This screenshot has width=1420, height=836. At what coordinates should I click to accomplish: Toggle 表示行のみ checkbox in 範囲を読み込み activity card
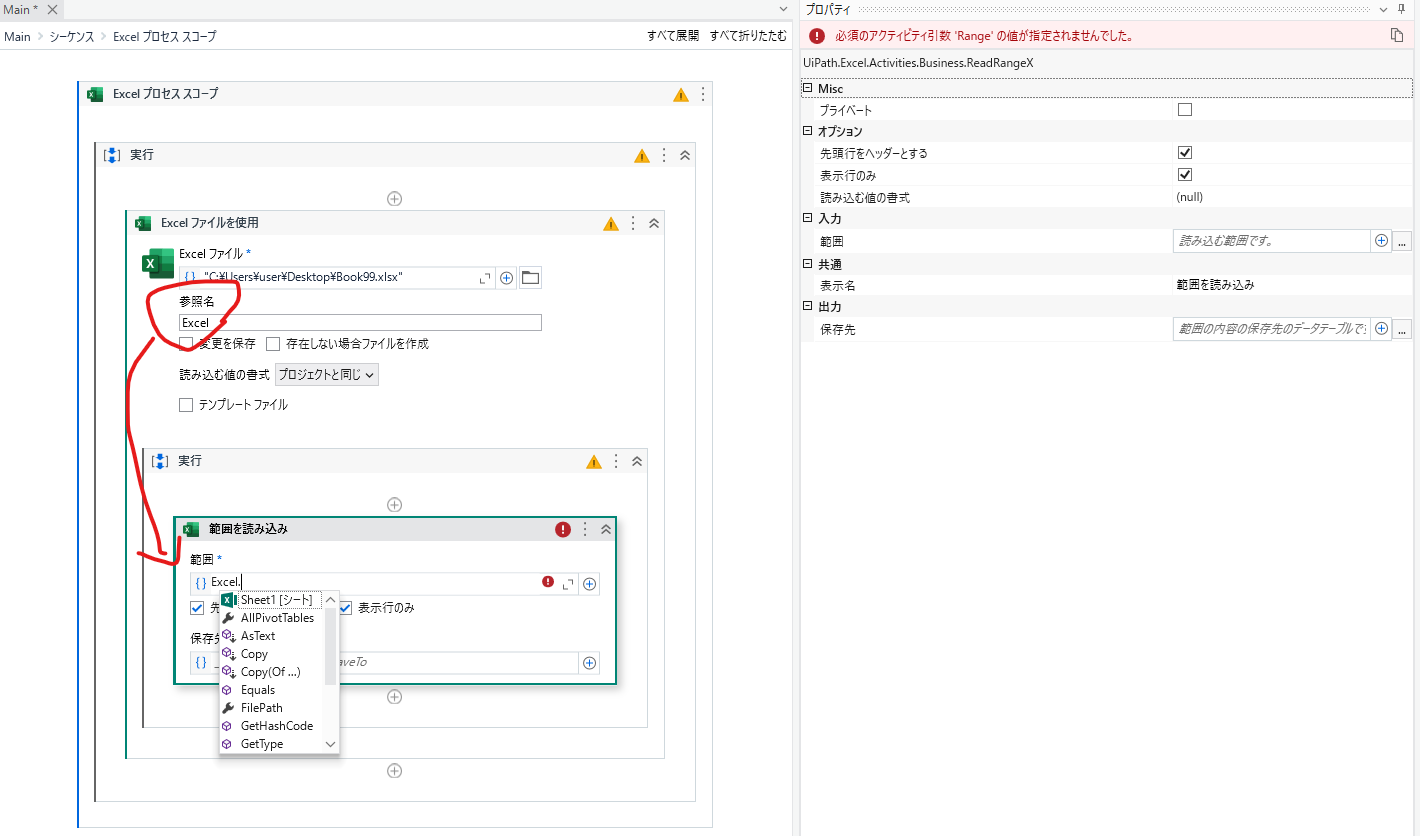(x=345, y=607)
